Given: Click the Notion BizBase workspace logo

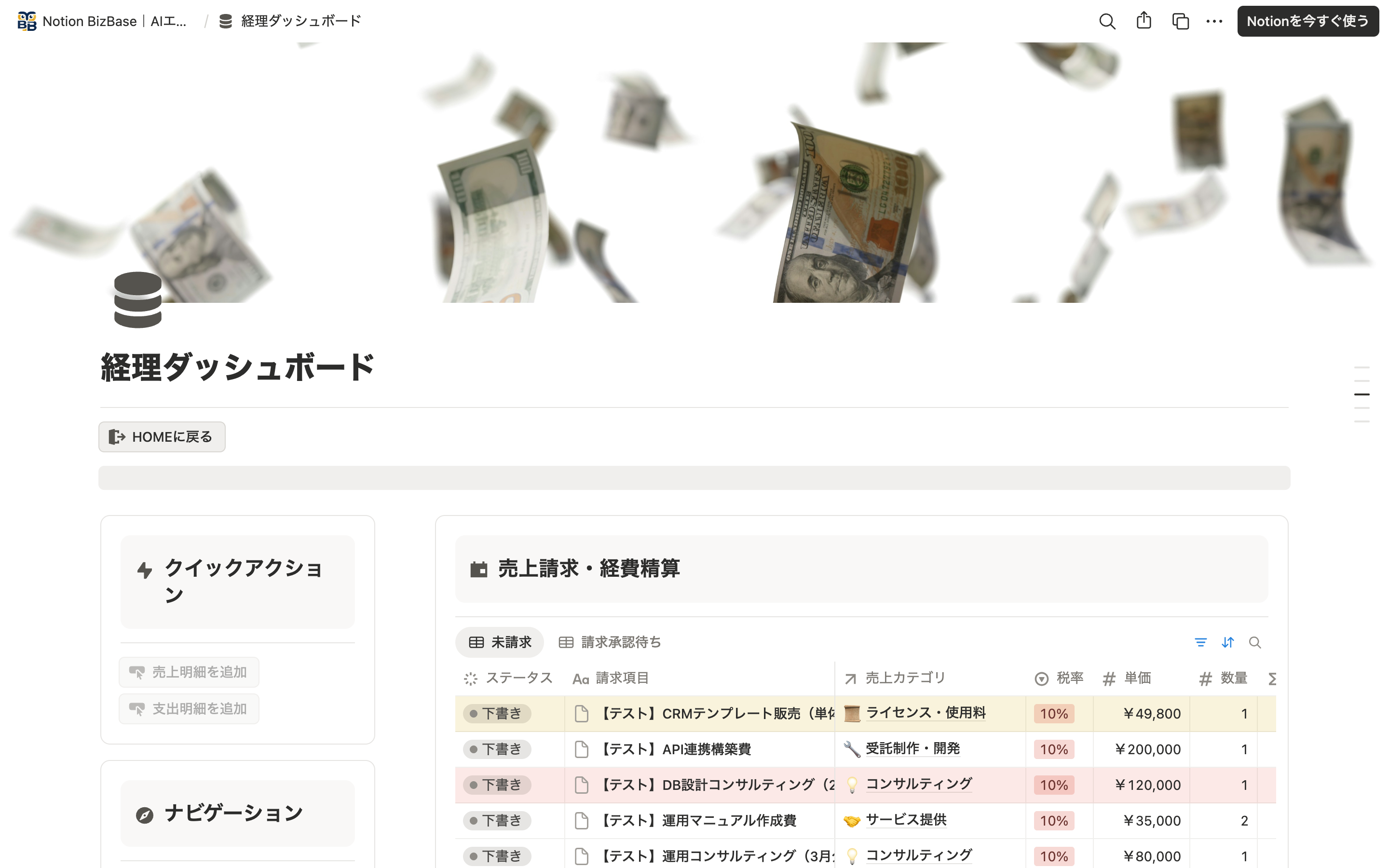Looking at the screenshot, I should [x=27, y=21].
